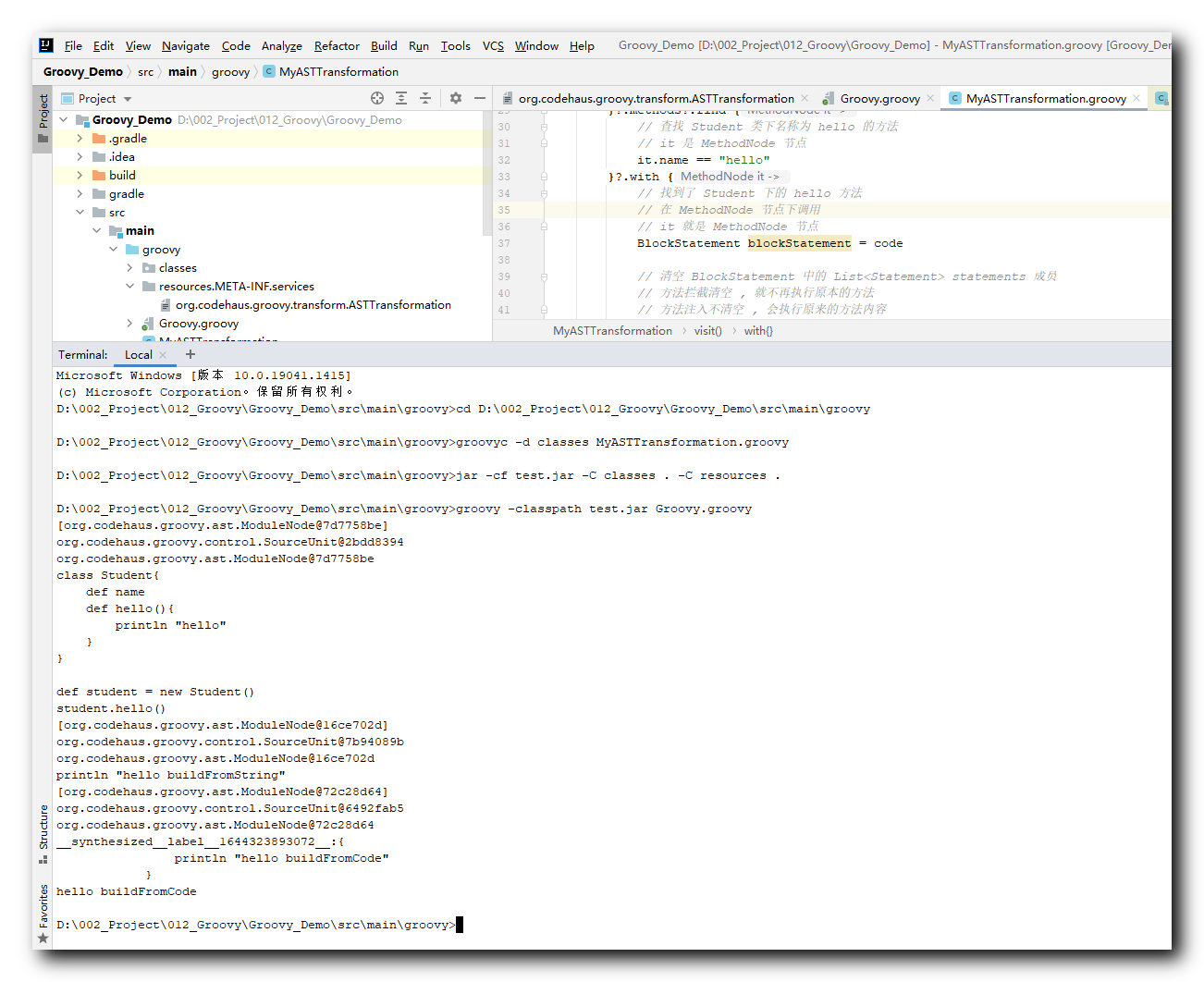1204x982 pixels.
Task: Click the terminal command prompt input
Action: tap(460, 925)
